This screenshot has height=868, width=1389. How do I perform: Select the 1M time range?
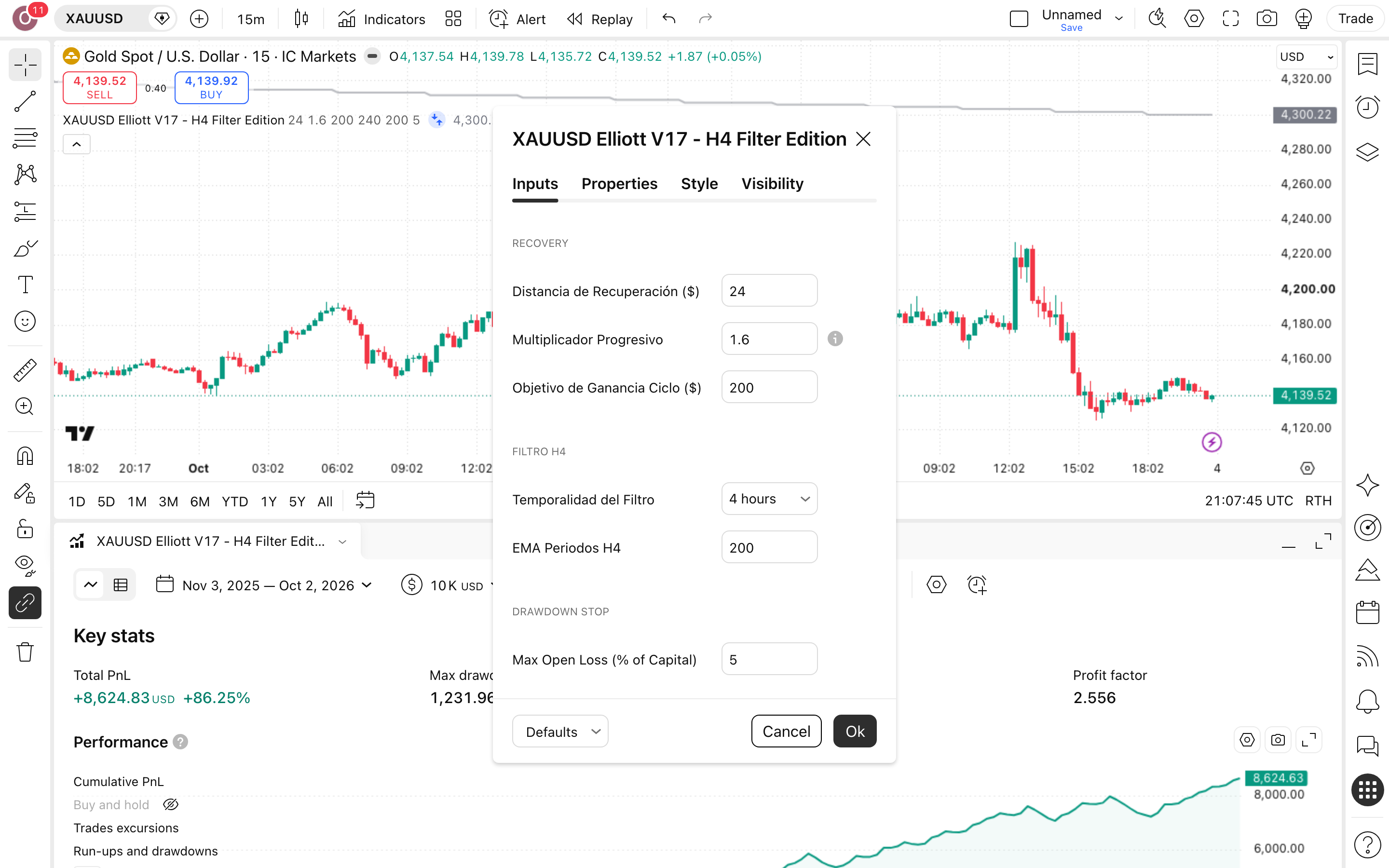tap(136, 502)
